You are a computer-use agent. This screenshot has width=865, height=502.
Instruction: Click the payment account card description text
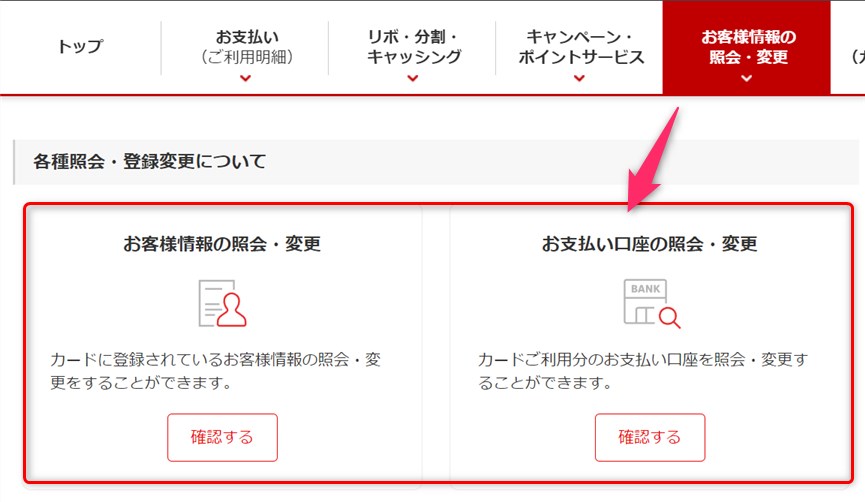(643, 371)
